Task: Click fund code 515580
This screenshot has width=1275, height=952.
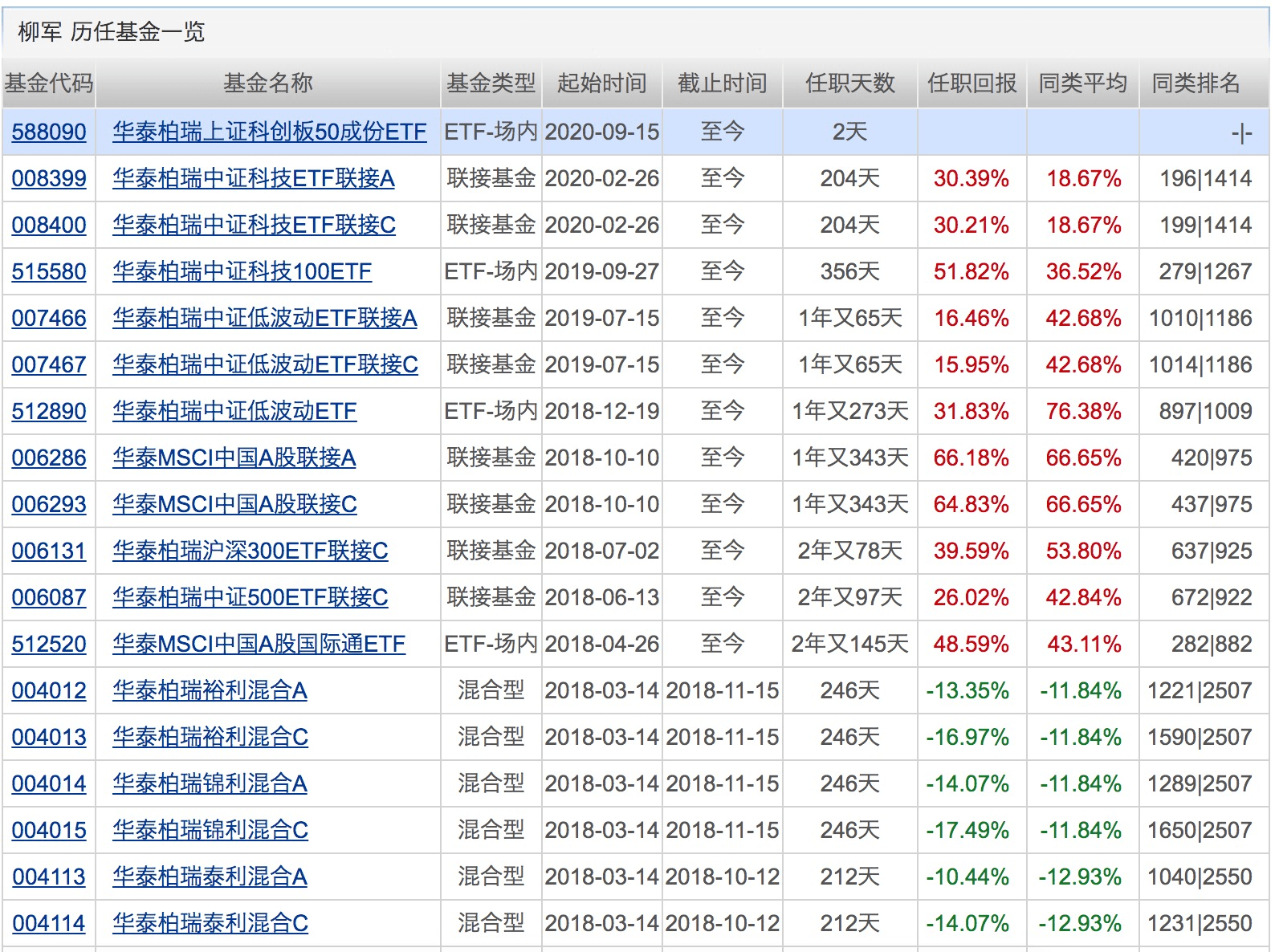Action: (x=49, y=271)
